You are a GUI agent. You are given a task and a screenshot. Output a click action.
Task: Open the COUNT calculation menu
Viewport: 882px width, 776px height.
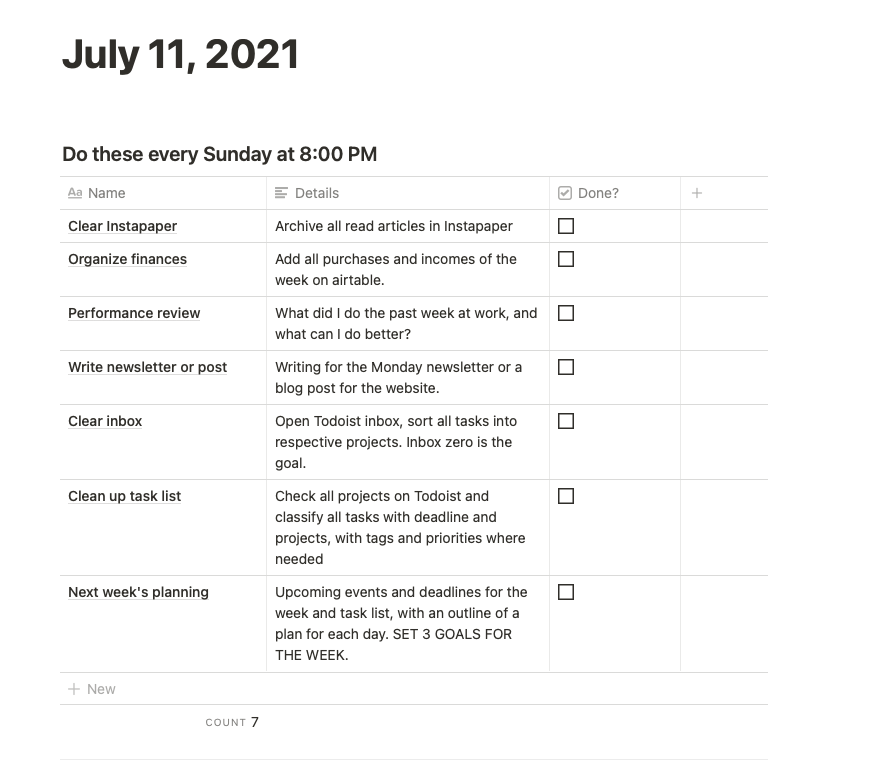point(232,722)
